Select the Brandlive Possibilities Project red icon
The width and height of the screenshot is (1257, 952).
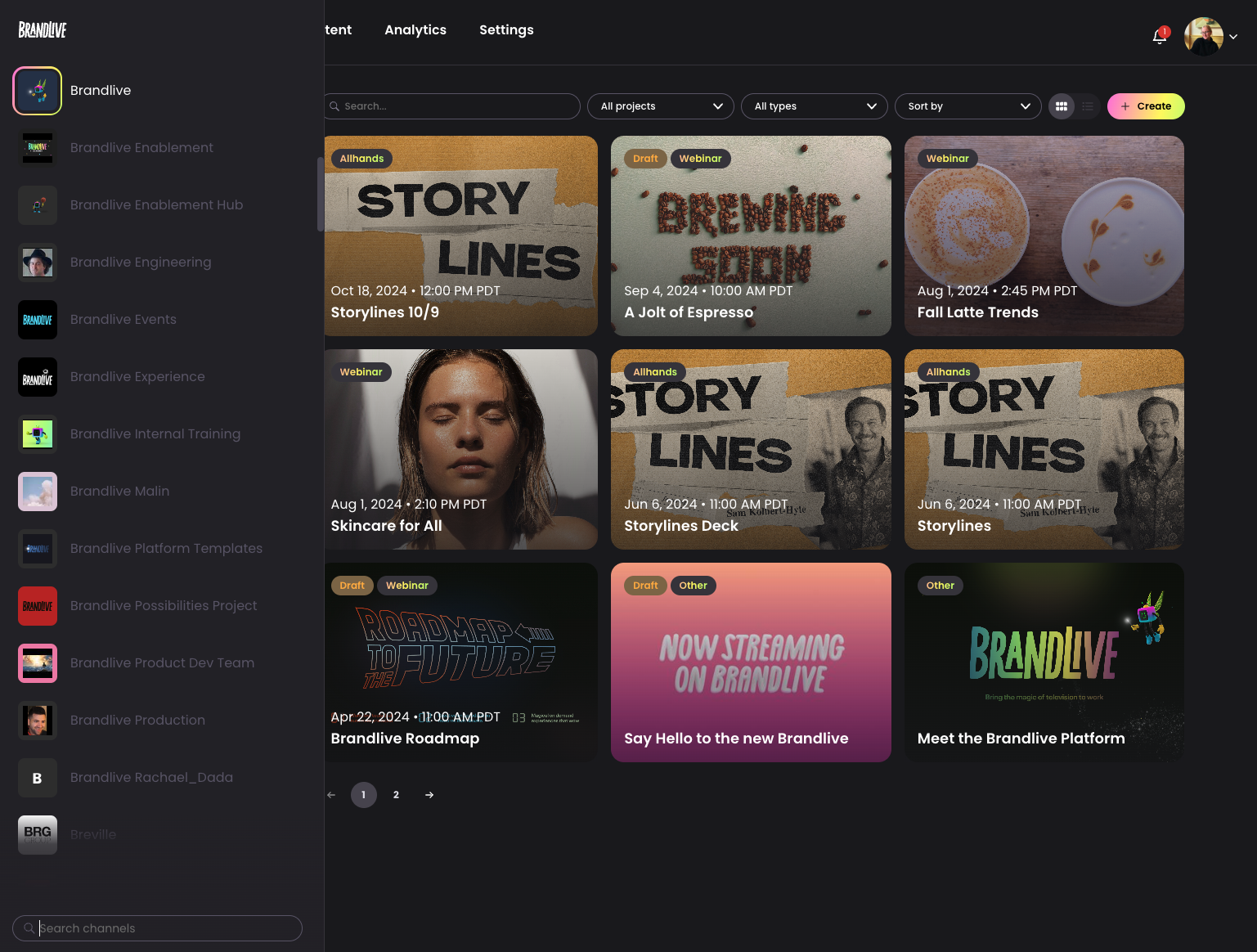pos(38,606)
